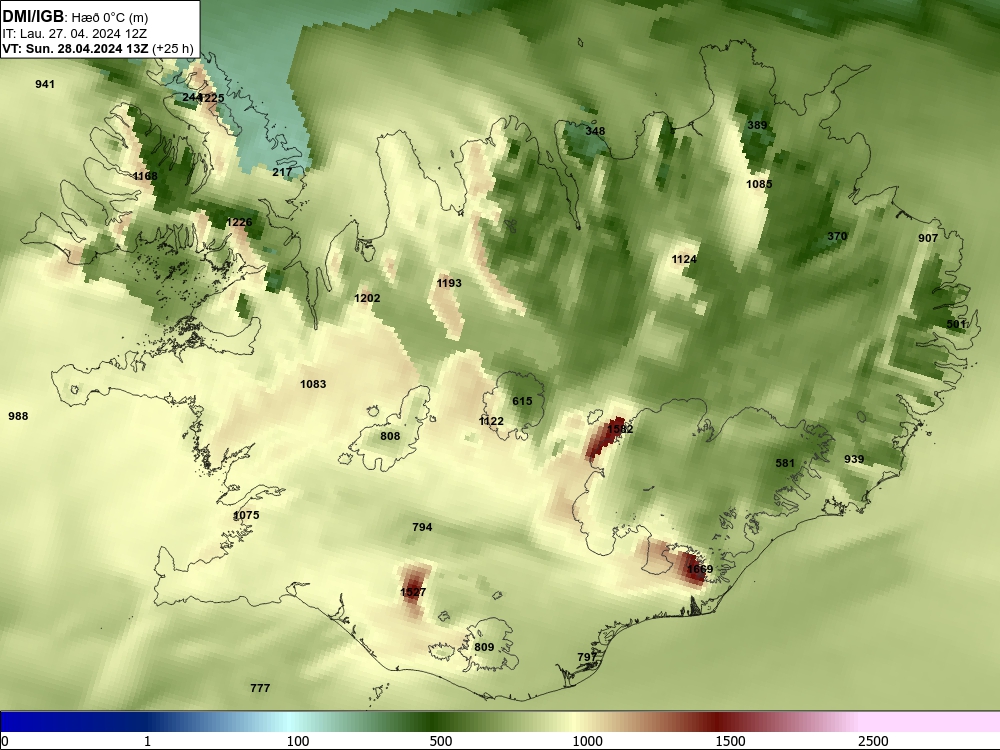Click the 1083 value label
Viewport: 1000px width, 750px height.
click(x=313, y=384)
